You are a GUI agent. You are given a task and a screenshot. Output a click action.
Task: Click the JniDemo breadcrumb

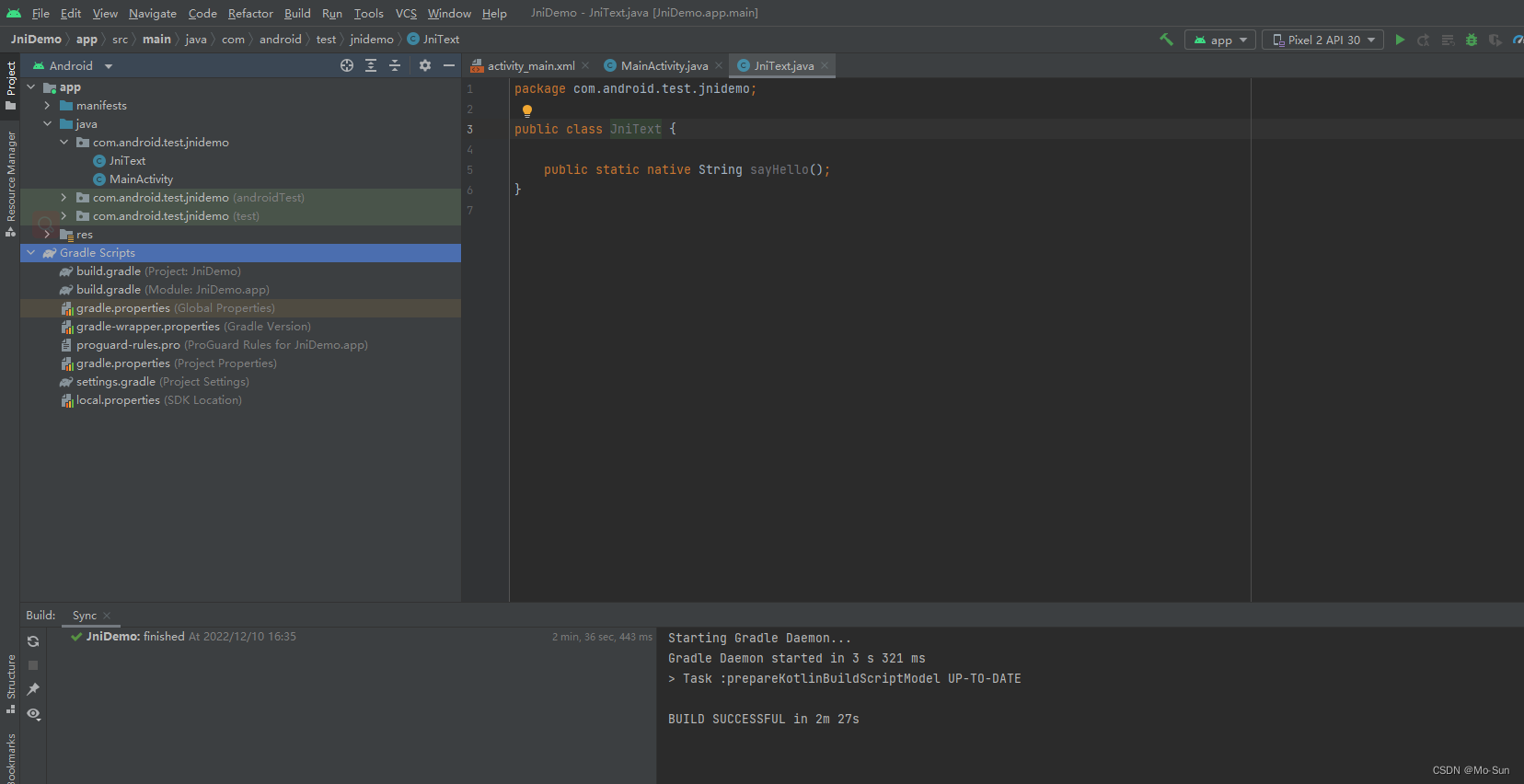36,40
